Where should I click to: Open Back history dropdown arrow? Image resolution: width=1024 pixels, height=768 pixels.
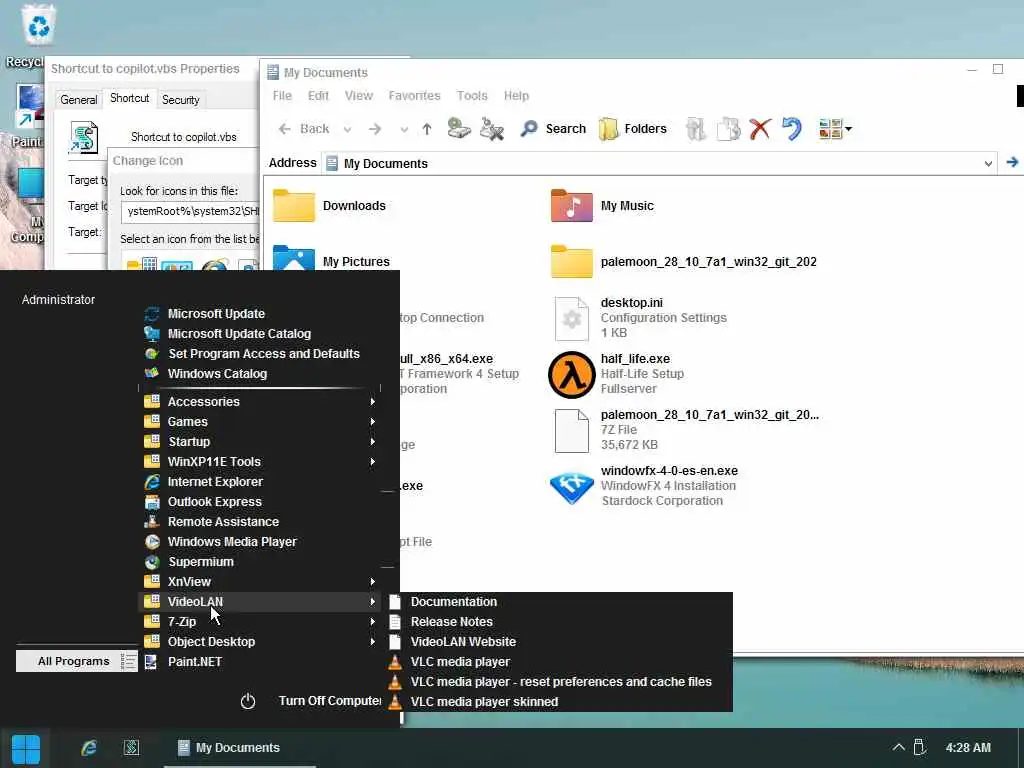[347, 129]
